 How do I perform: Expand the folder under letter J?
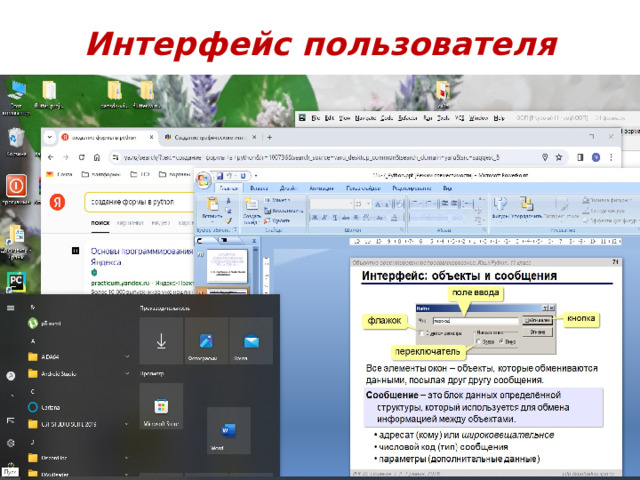click(x=127, y=458)
